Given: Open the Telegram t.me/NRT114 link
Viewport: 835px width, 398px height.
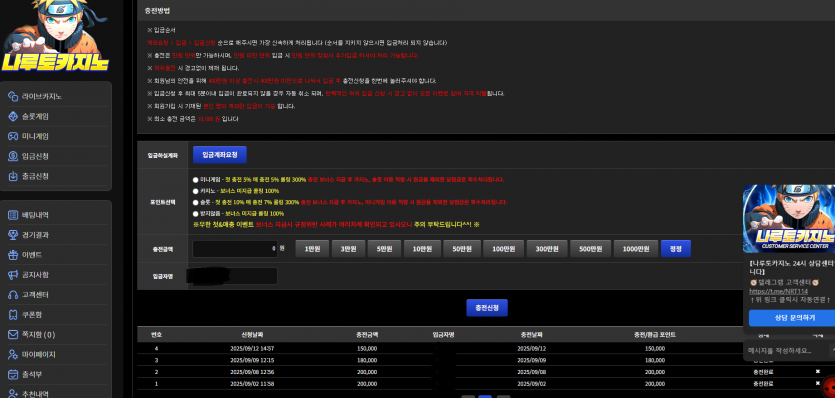Looking at the screenshot, I should click(x=771, y=291).
